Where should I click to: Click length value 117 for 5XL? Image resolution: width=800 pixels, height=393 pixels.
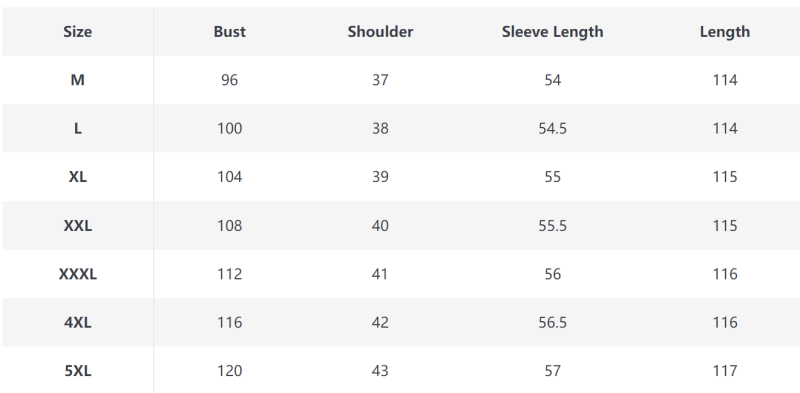724,371
